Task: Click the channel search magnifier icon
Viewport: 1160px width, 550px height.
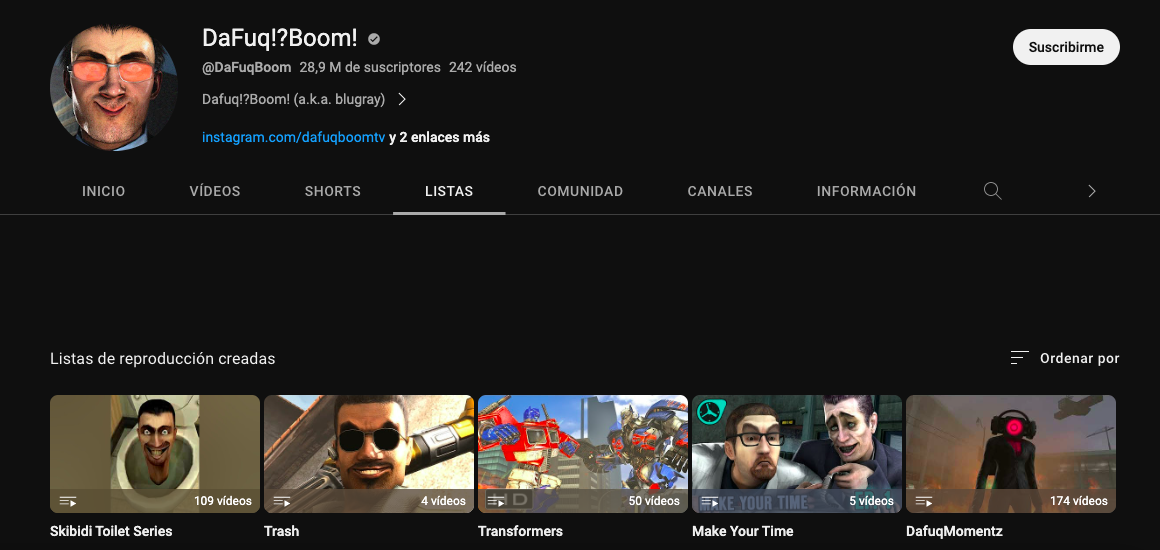Action: pyautogui.click(x=992, y=191)
